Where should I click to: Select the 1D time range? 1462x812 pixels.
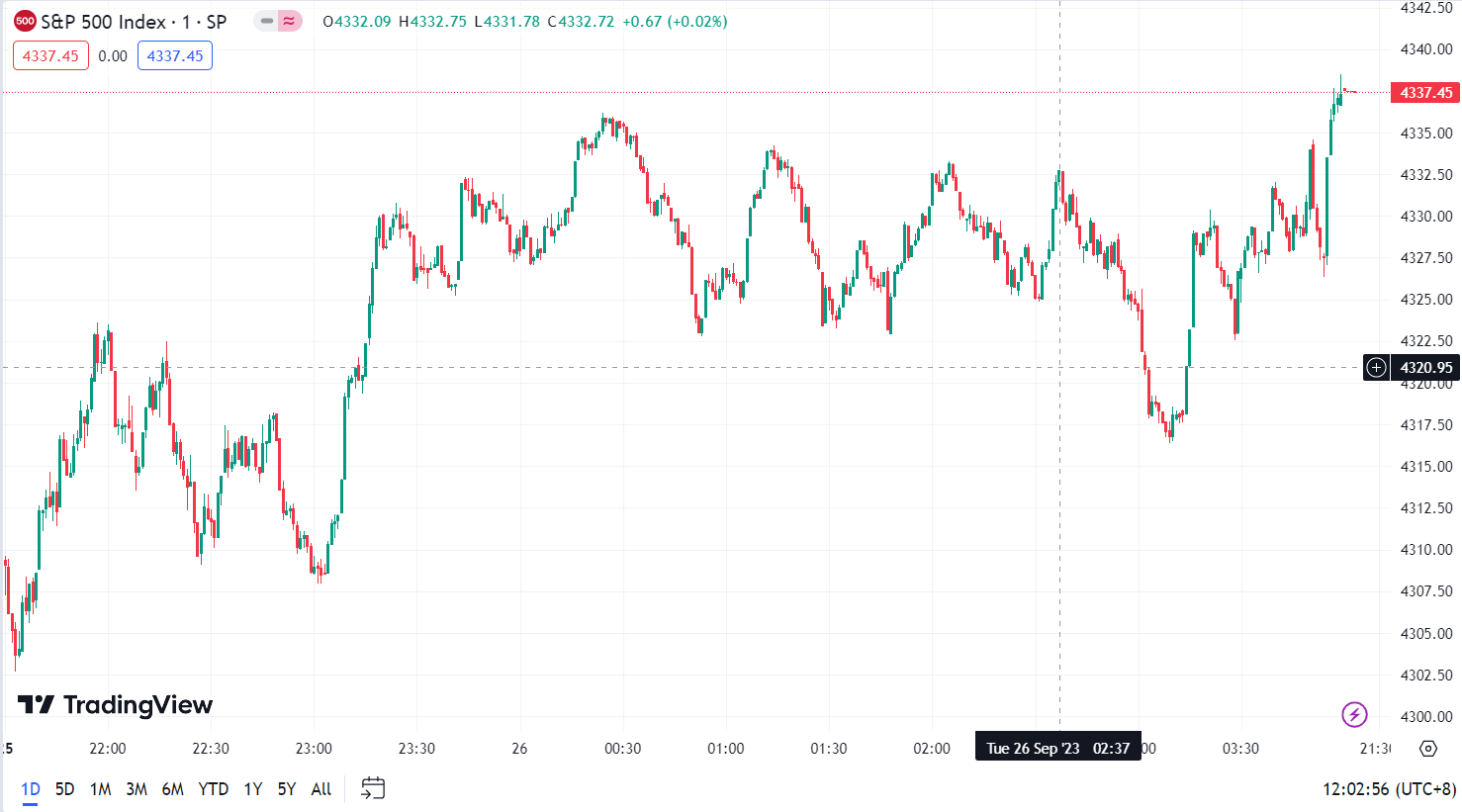31,789
